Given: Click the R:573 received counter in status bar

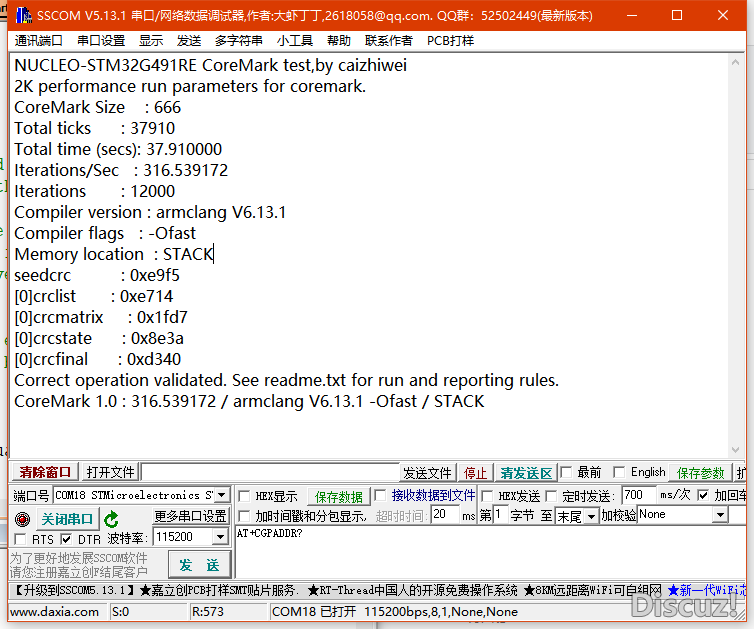Looking at the screenshot, I should pos(207,612).
